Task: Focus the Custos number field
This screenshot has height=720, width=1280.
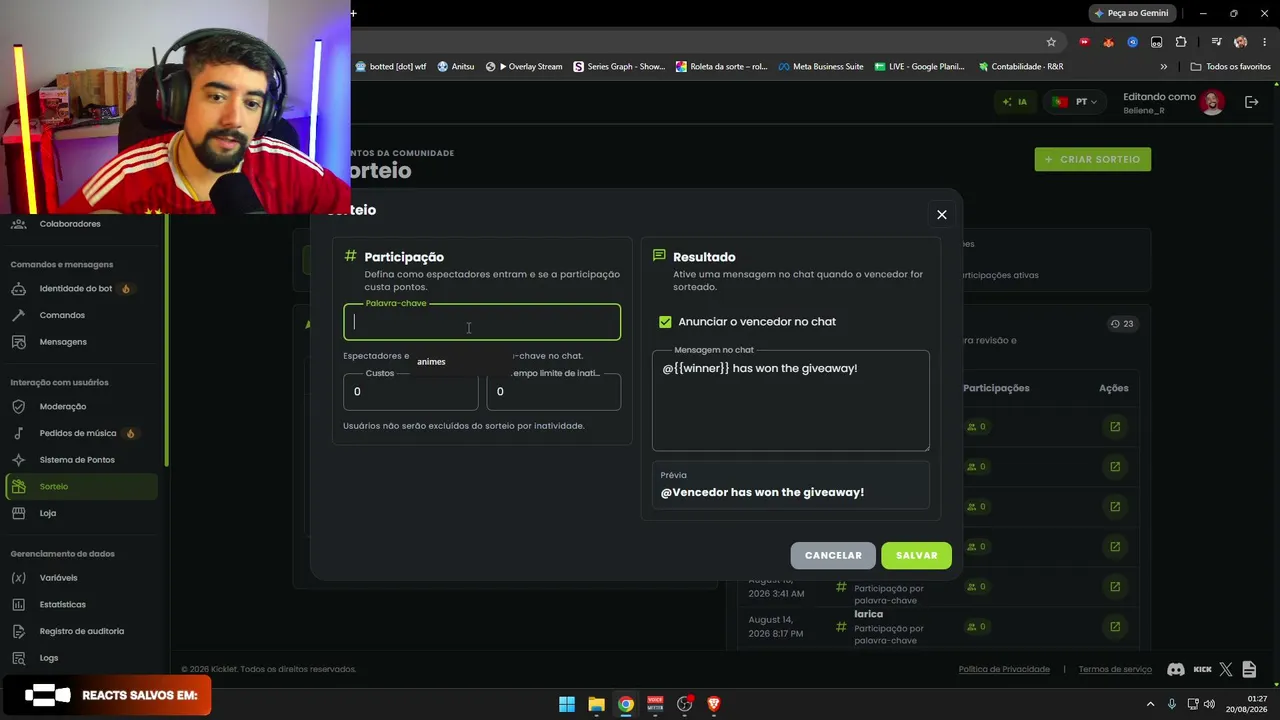Action: tap(410, 391)
